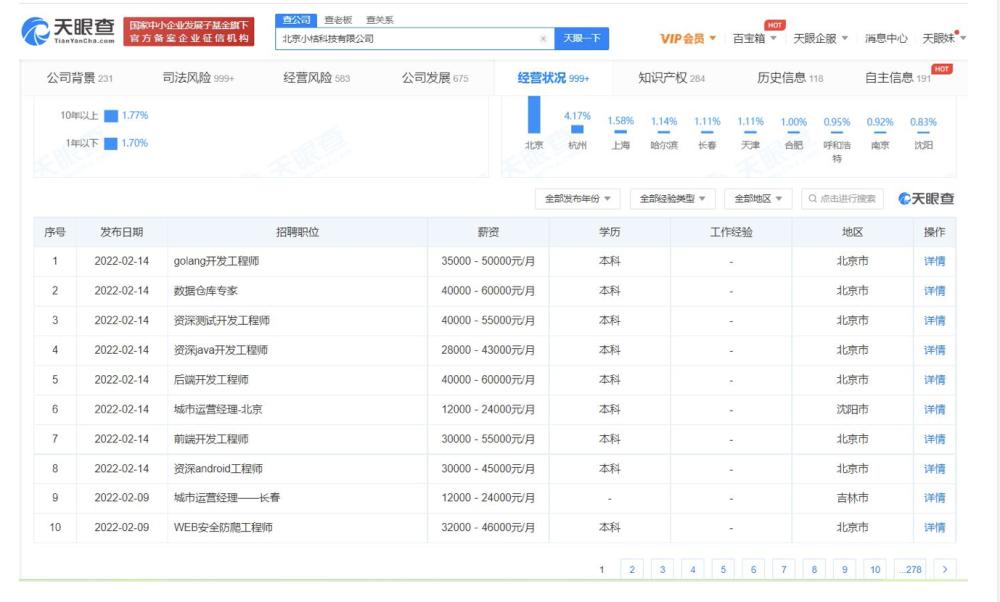
Task: Open the 全部发布年份 filter dropdown
Action: click(x=577, y=199)
